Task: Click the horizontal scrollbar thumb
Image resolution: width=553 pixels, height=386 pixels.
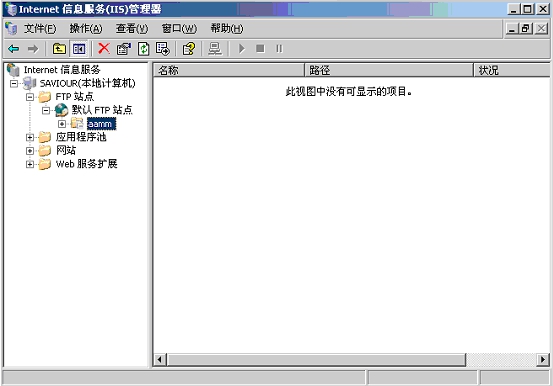Action: 316,360
